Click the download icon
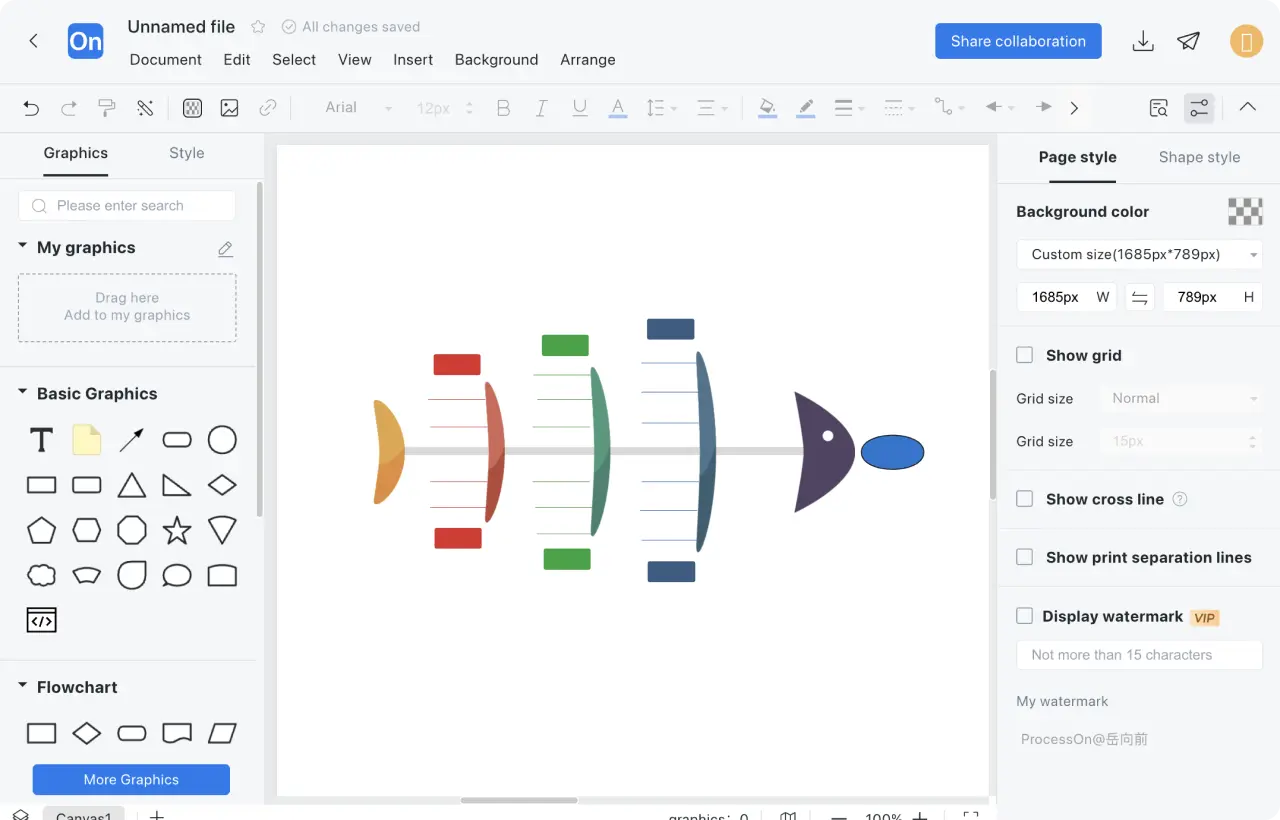Image resolution: width=1280 pixels, height=820 pixels. tap(1143, 41)
